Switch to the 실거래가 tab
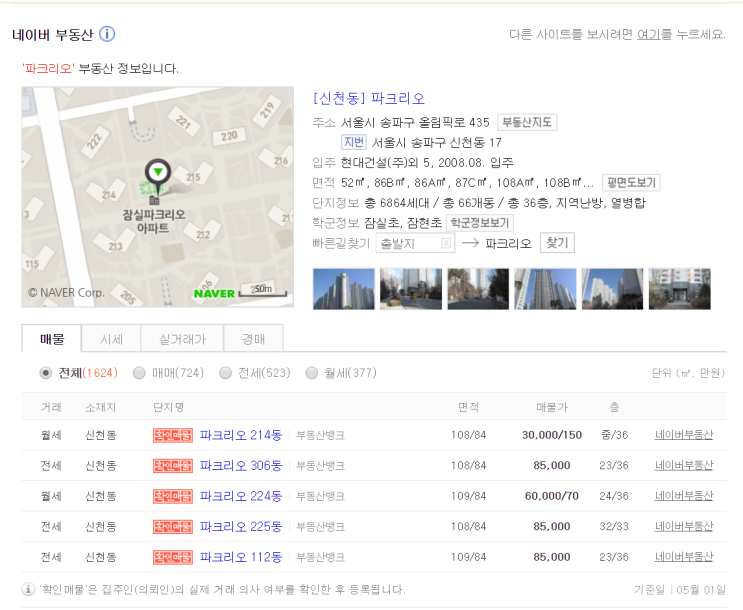The image size is (743, 610). (182, 339)
